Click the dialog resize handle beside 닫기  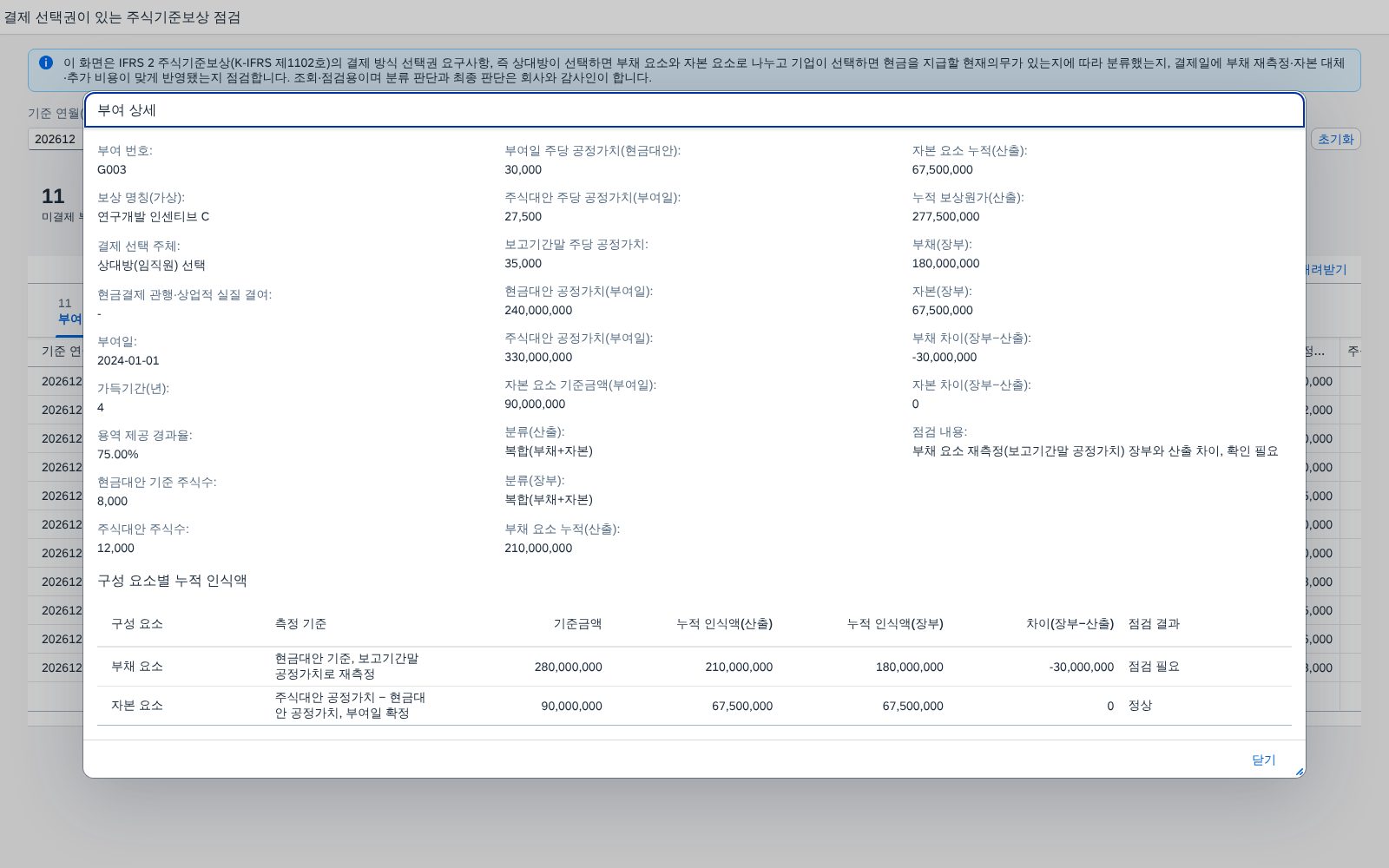coord(1299,771)
